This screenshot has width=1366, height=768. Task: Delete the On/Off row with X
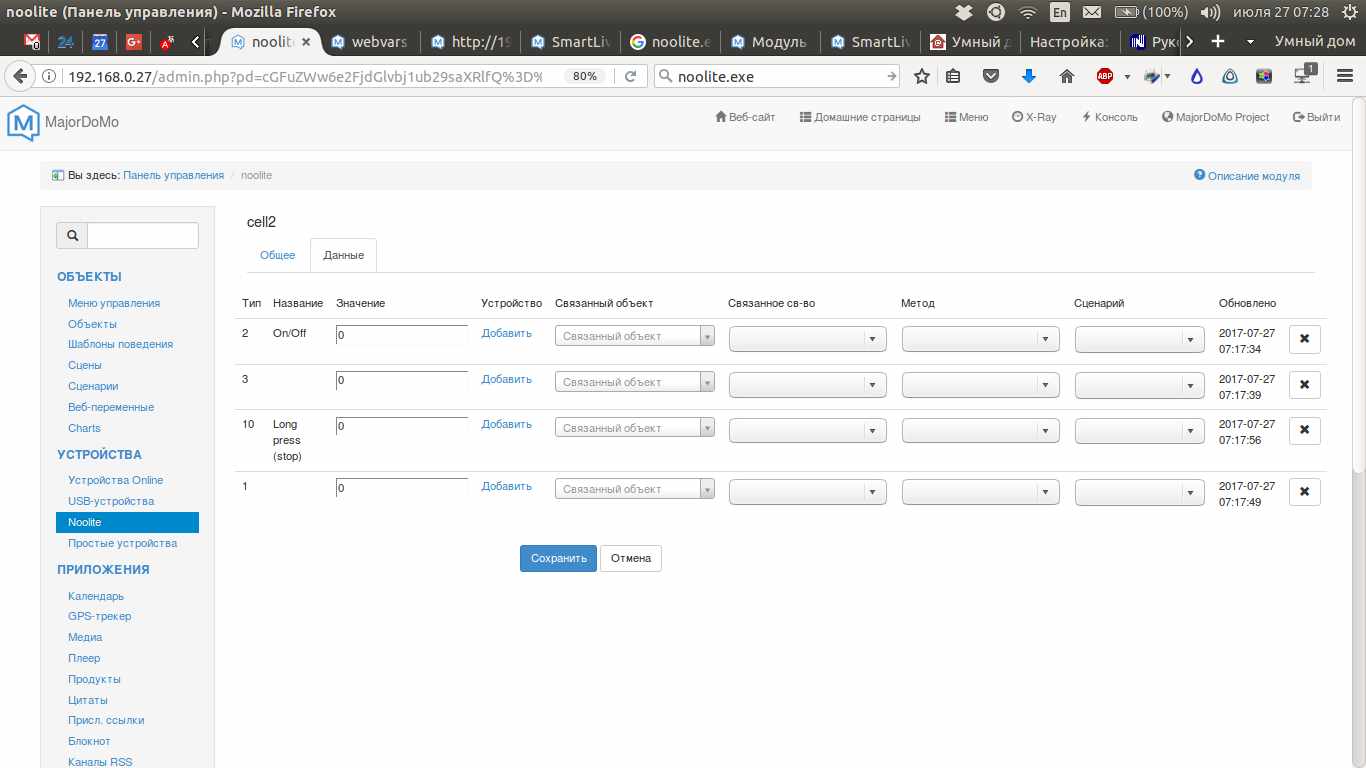[x=1304, y=339]
